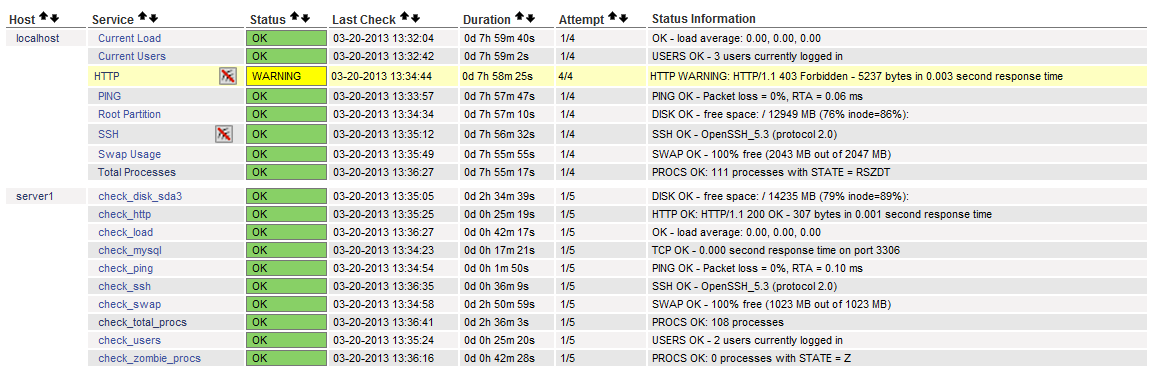
Task: Sort Host column descending with down arrow
Action: coord(54,18)
